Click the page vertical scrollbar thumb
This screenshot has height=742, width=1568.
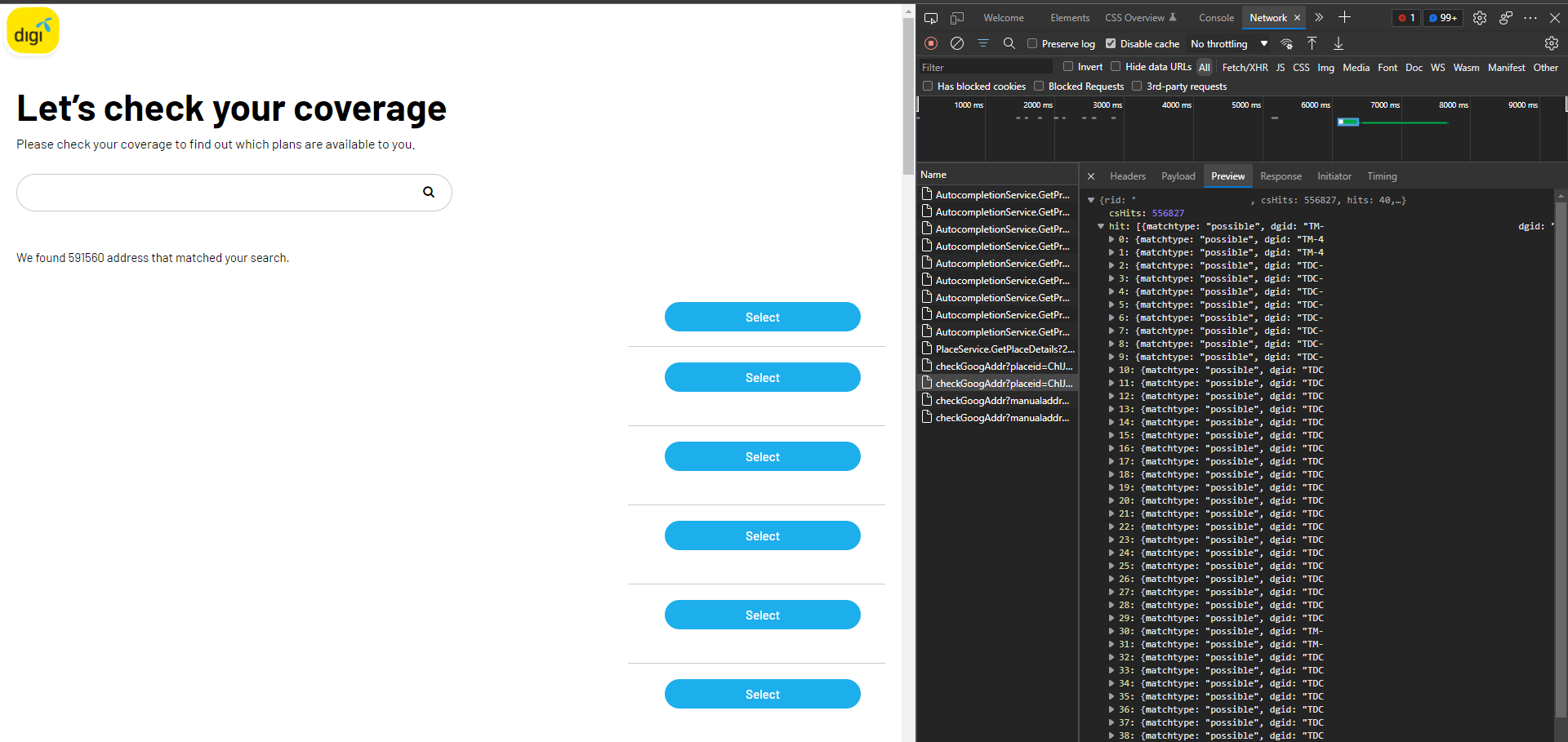tap(908, 98)
